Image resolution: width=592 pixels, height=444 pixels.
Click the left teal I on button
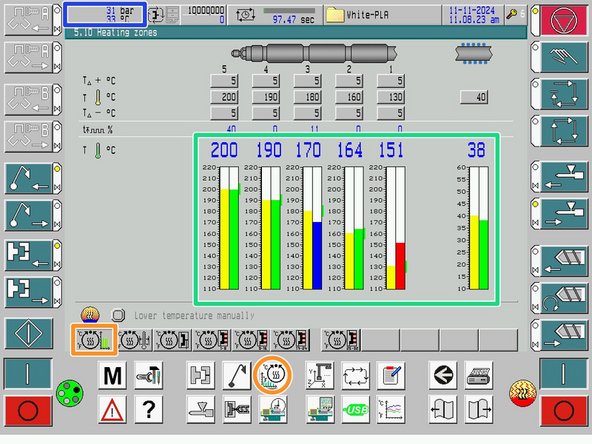28,373
